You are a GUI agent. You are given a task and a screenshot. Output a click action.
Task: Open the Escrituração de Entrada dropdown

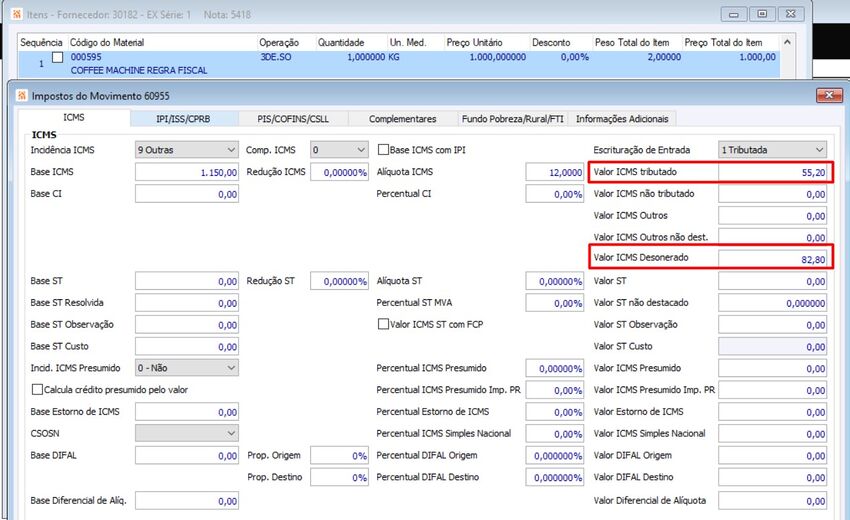772,150
